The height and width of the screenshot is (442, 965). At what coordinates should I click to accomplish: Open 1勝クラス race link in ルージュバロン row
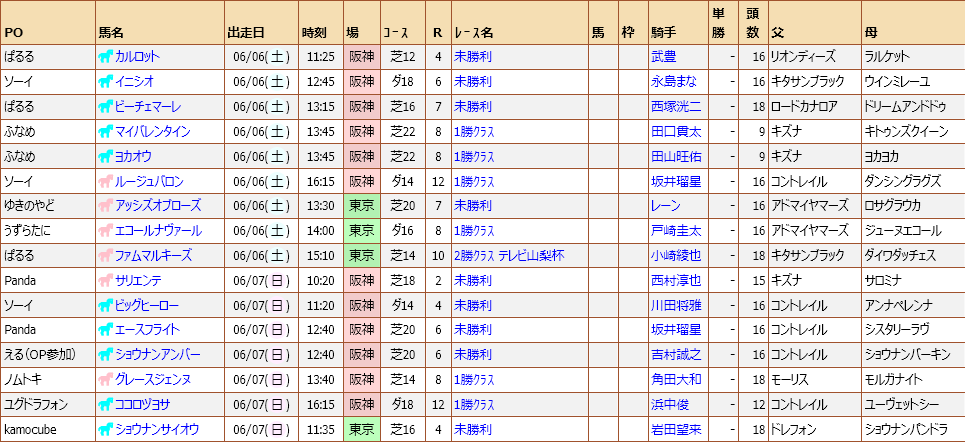(474, 182)
